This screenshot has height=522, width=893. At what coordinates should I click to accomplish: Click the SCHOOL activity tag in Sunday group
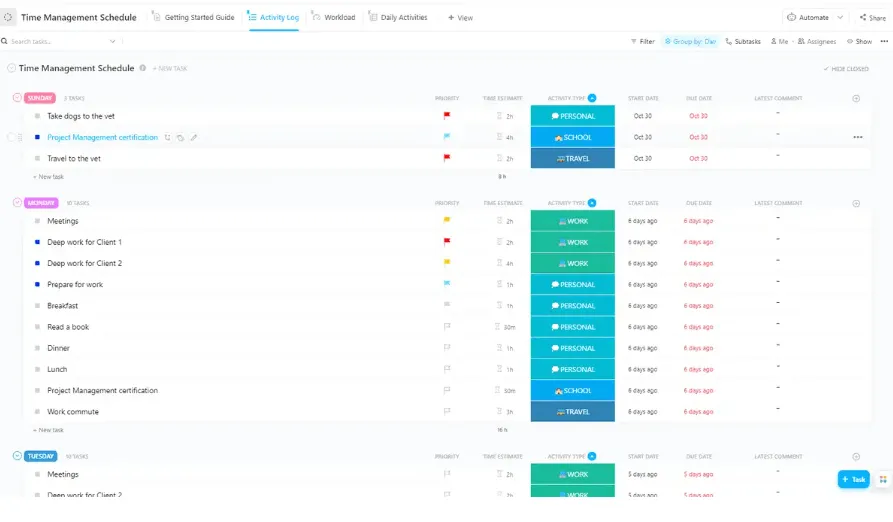click(x=572, y=137)
